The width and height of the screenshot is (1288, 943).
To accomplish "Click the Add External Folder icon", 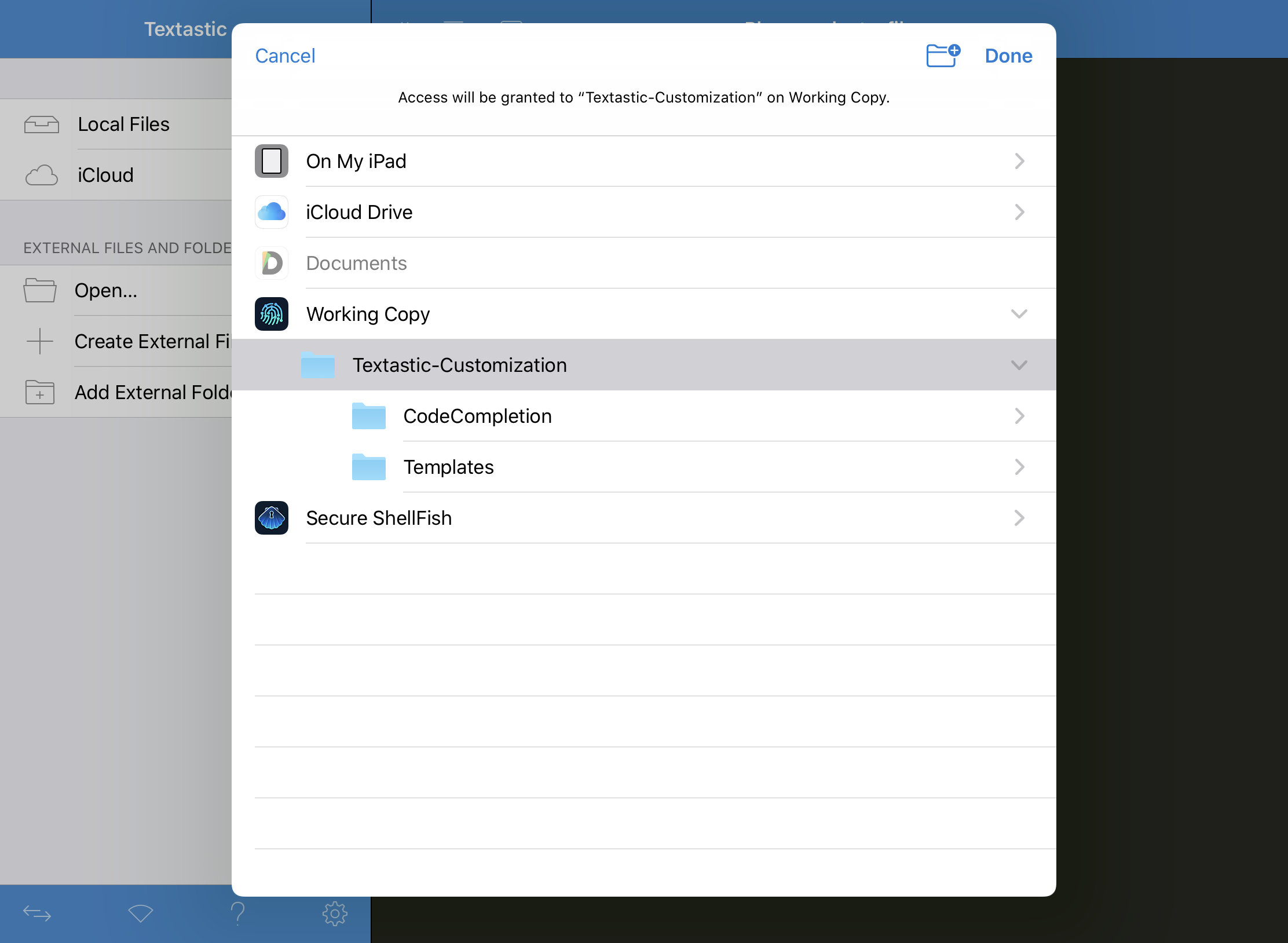I will (40, 392).
